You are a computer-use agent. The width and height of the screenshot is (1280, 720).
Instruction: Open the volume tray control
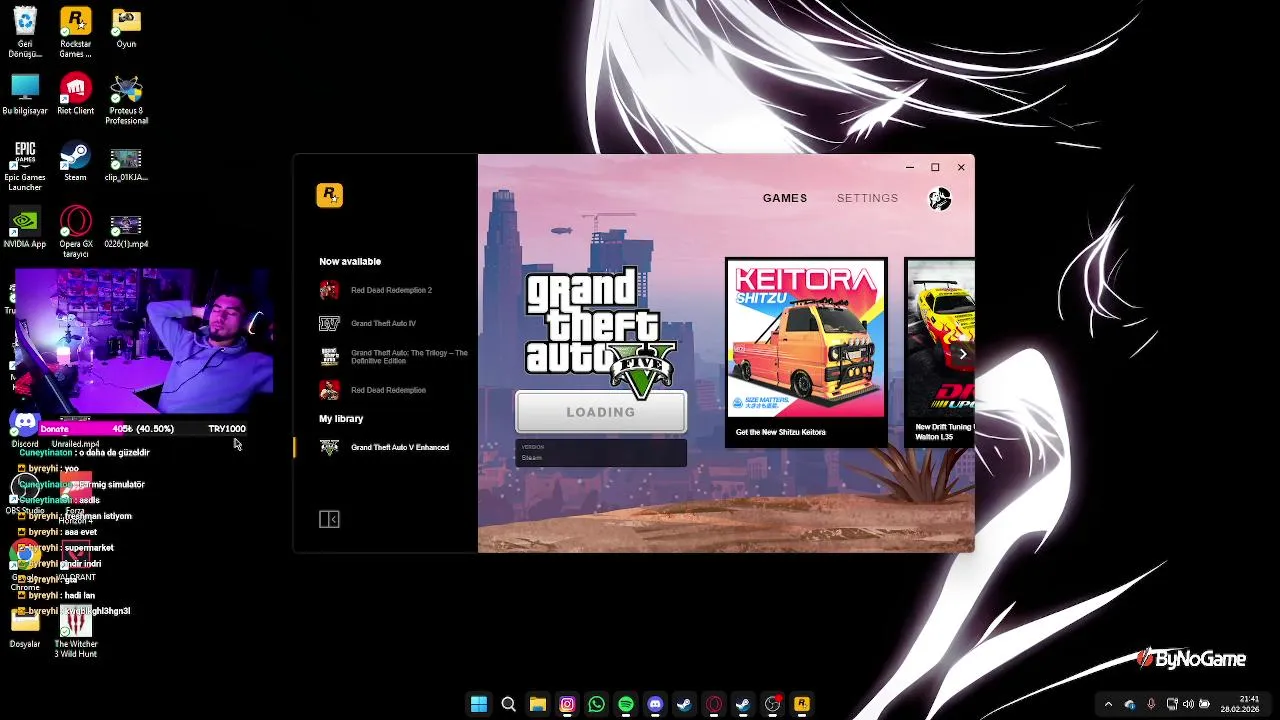click(1188, 705)
